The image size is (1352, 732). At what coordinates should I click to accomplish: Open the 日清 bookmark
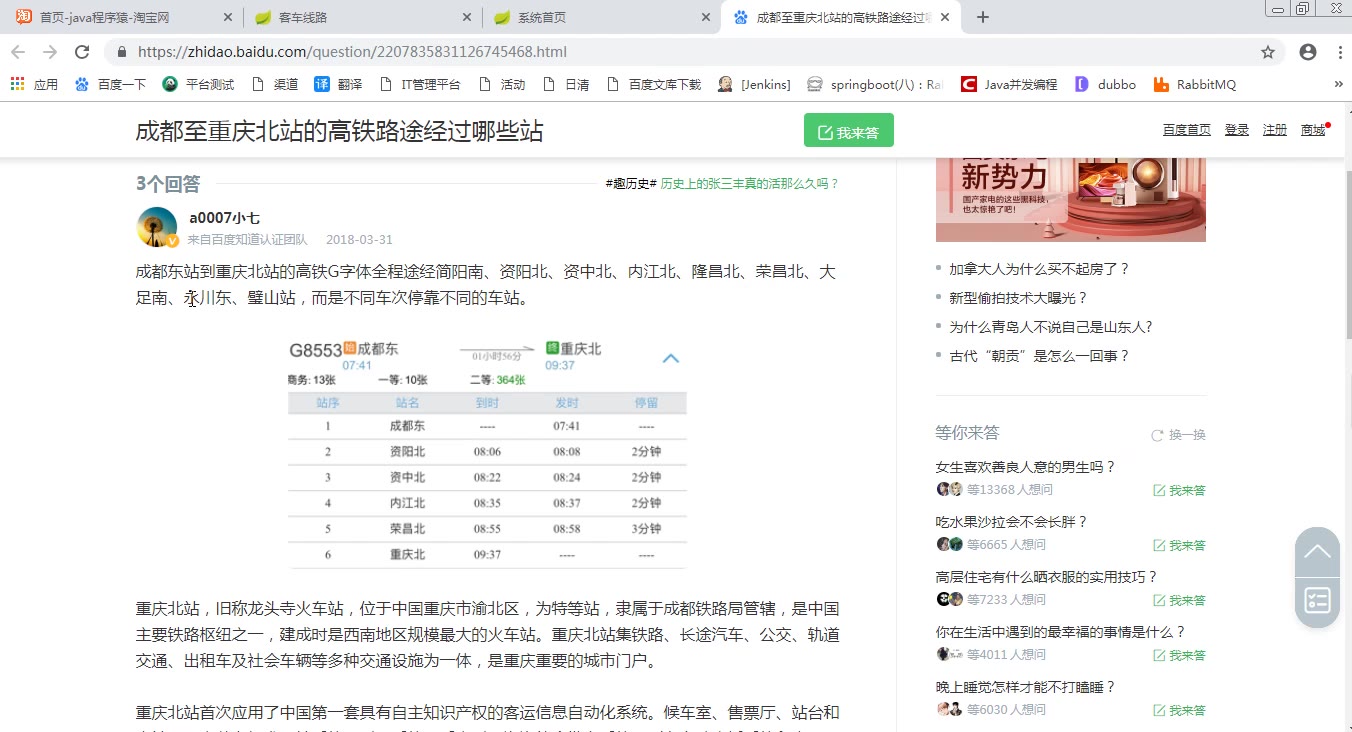click(566, 85)
